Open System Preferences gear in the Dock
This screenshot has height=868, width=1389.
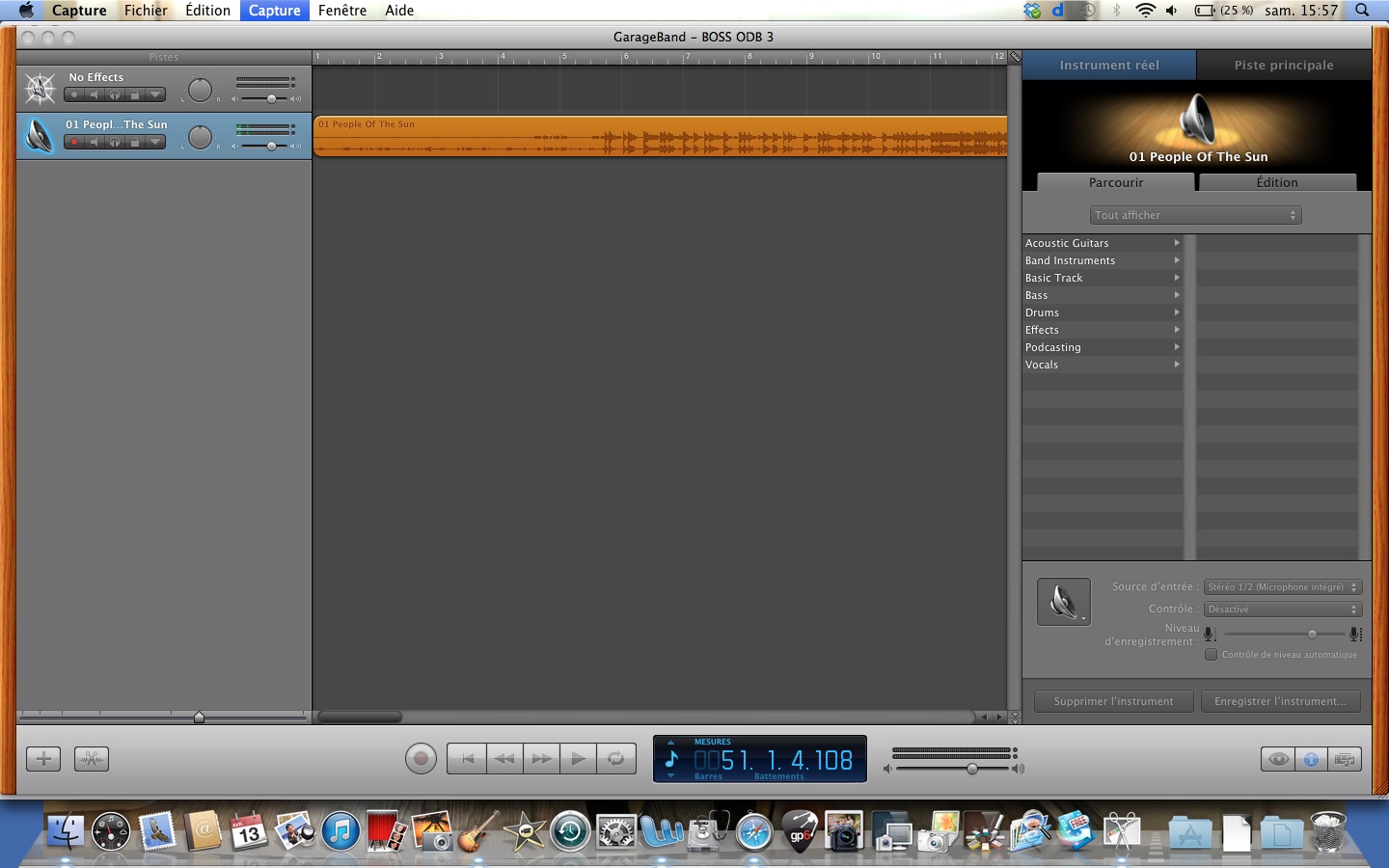(615, 831)
